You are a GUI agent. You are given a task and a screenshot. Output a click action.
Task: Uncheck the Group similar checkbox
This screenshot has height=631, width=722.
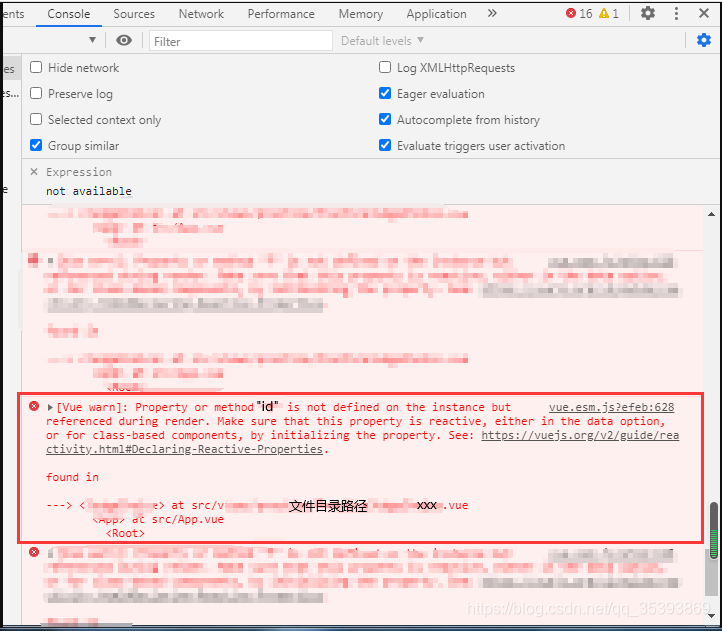click(36, 146)
